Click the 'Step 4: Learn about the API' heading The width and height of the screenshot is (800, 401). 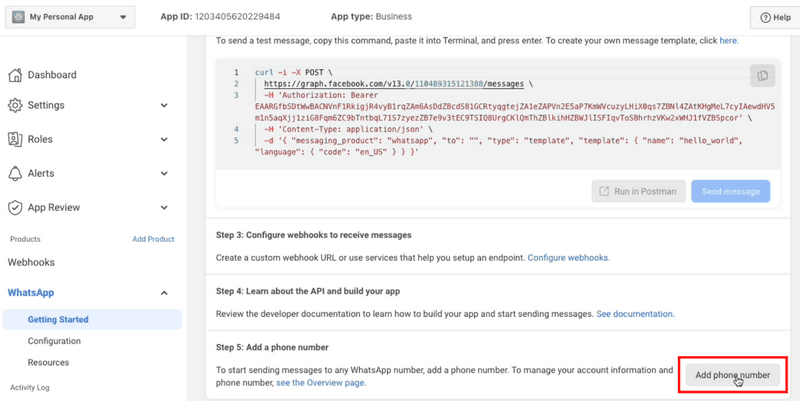(x=308, y=291)
